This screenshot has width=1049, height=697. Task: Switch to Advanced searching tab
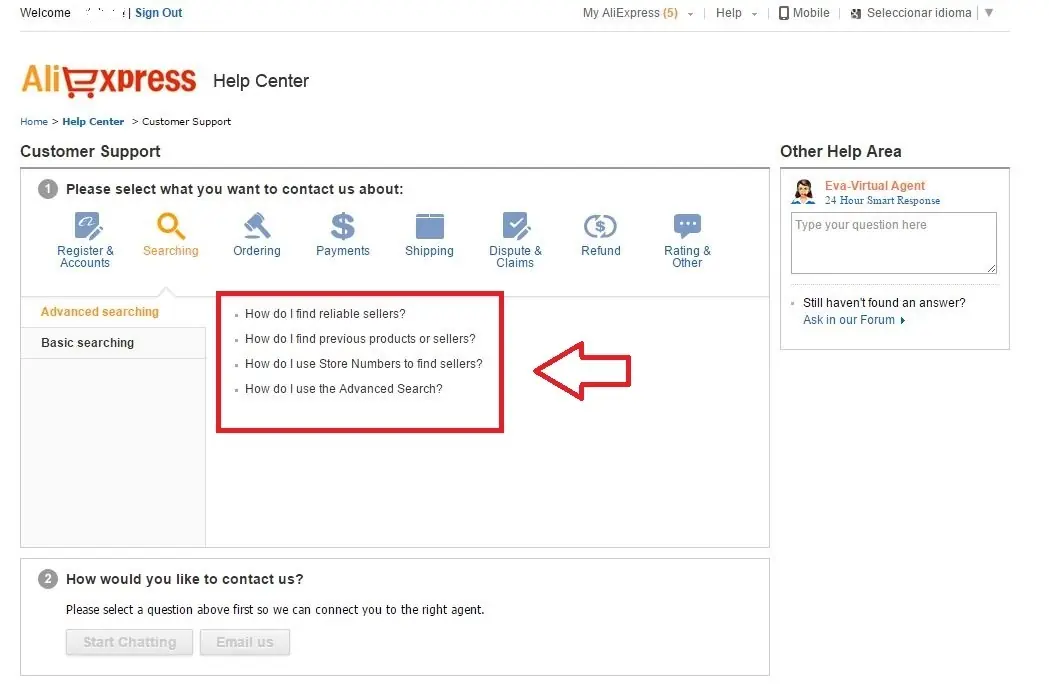[x=113, y=312]
